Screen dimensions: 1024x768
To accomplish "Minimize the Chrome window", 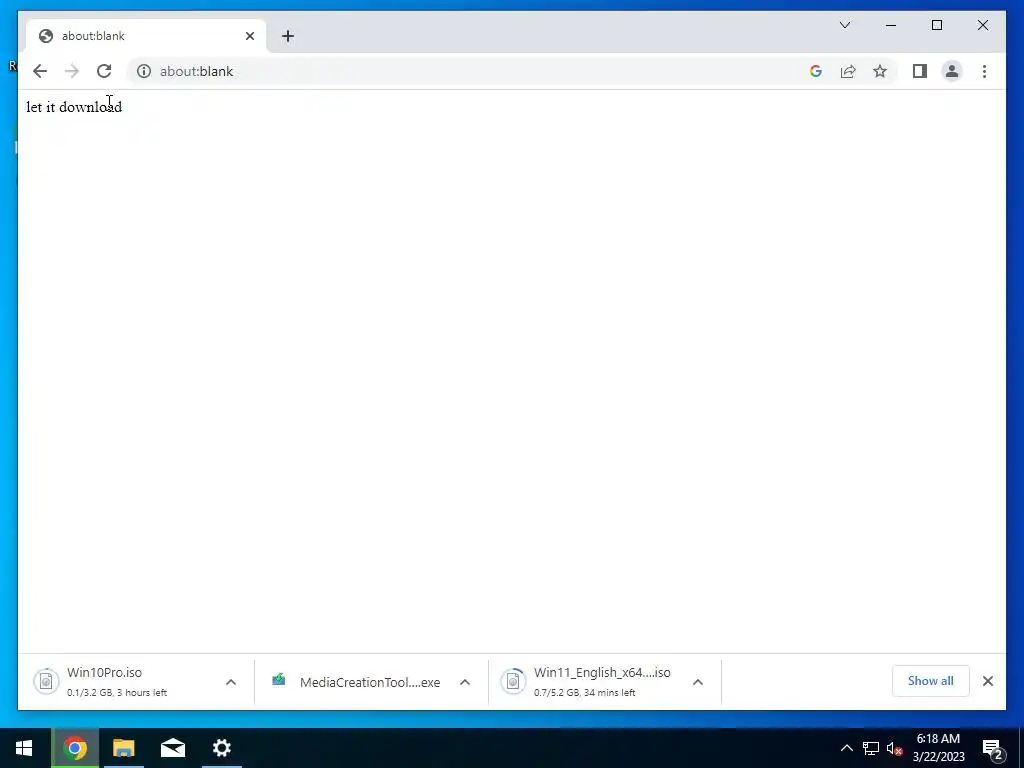I will point(891,25).
